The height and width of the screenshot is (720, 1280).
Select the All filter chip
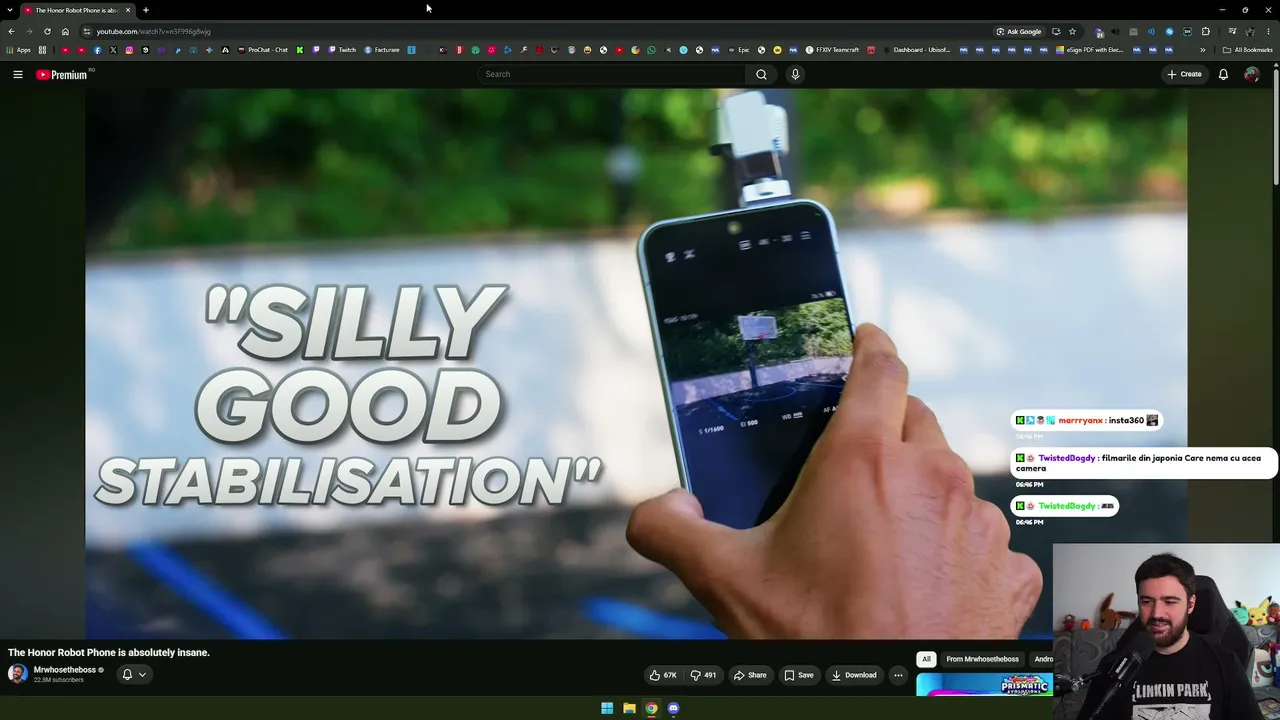pos(926,659)
